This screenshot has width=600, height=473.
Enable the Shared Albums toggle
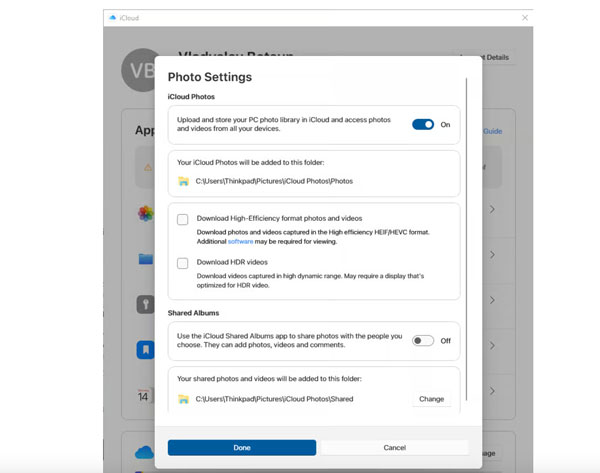423,341
